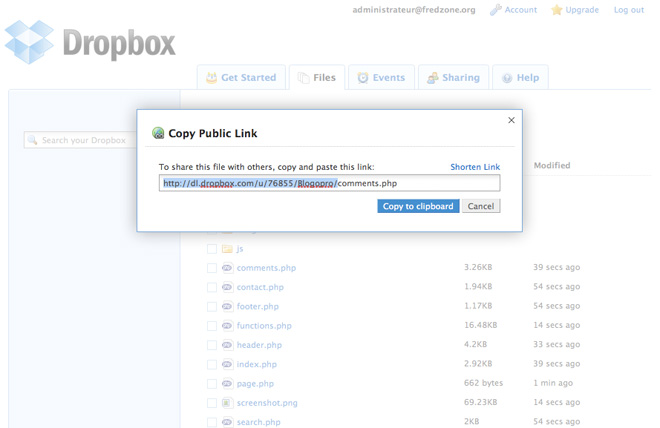Open functions.php file link
660x428 pixels.
[264, 326]
